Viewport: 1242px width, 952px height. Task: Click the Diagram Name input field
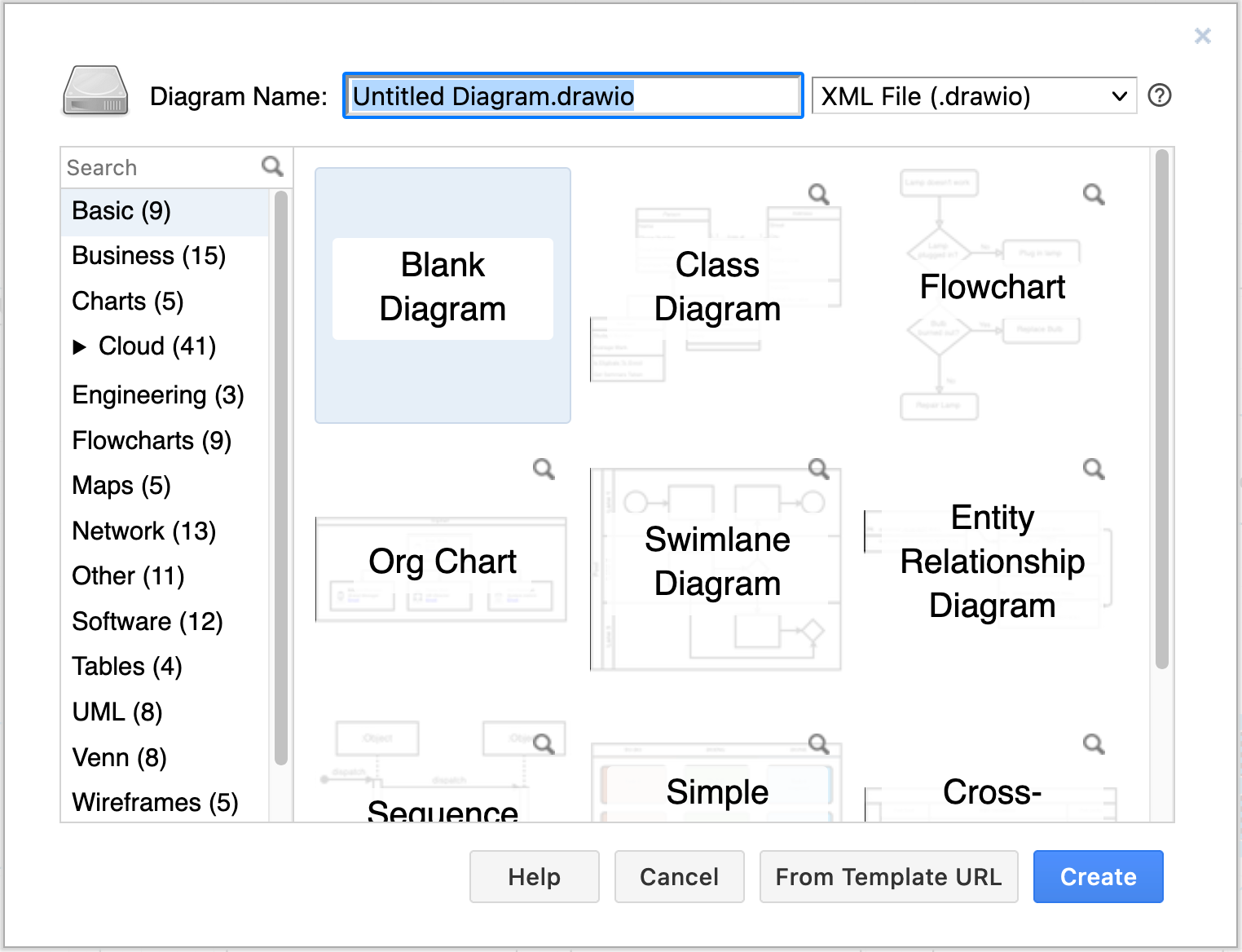click(x=572, y=95)
